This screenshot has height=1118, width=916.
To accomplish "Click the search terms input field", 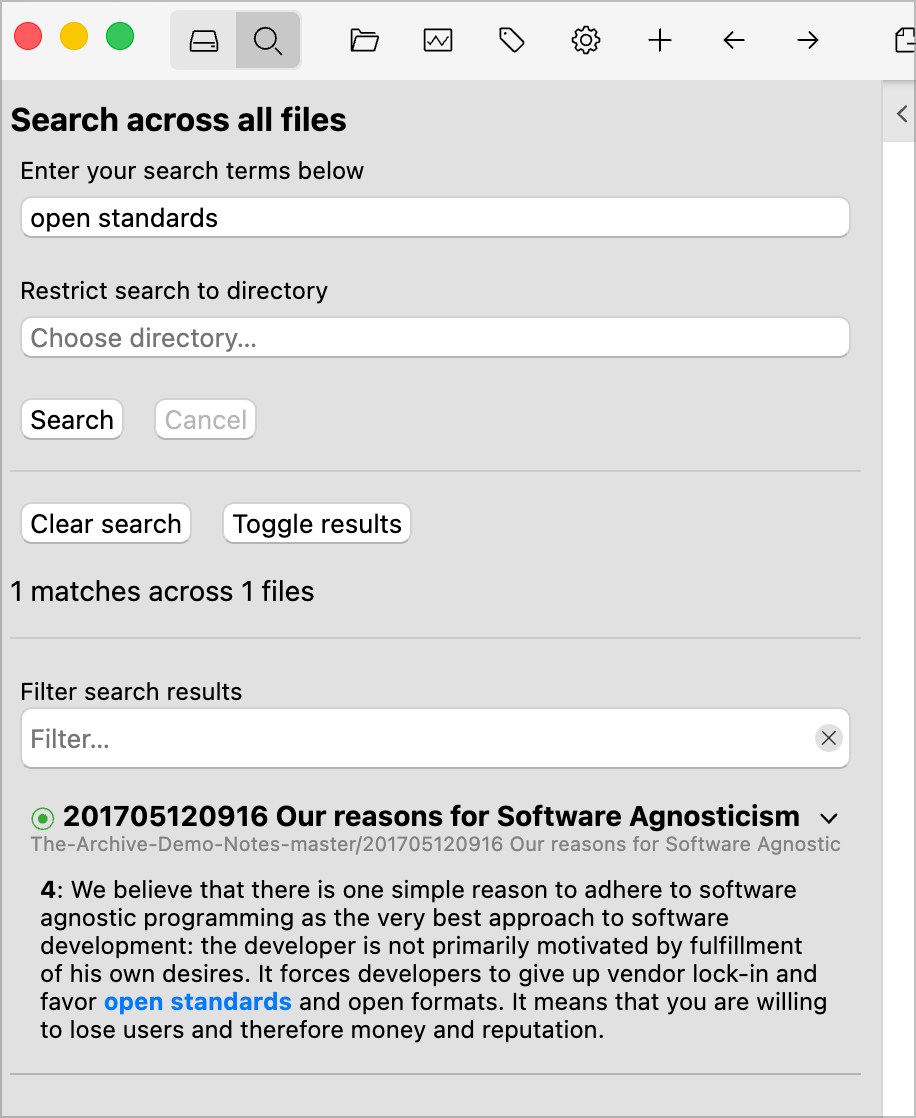I will (435, 218).
